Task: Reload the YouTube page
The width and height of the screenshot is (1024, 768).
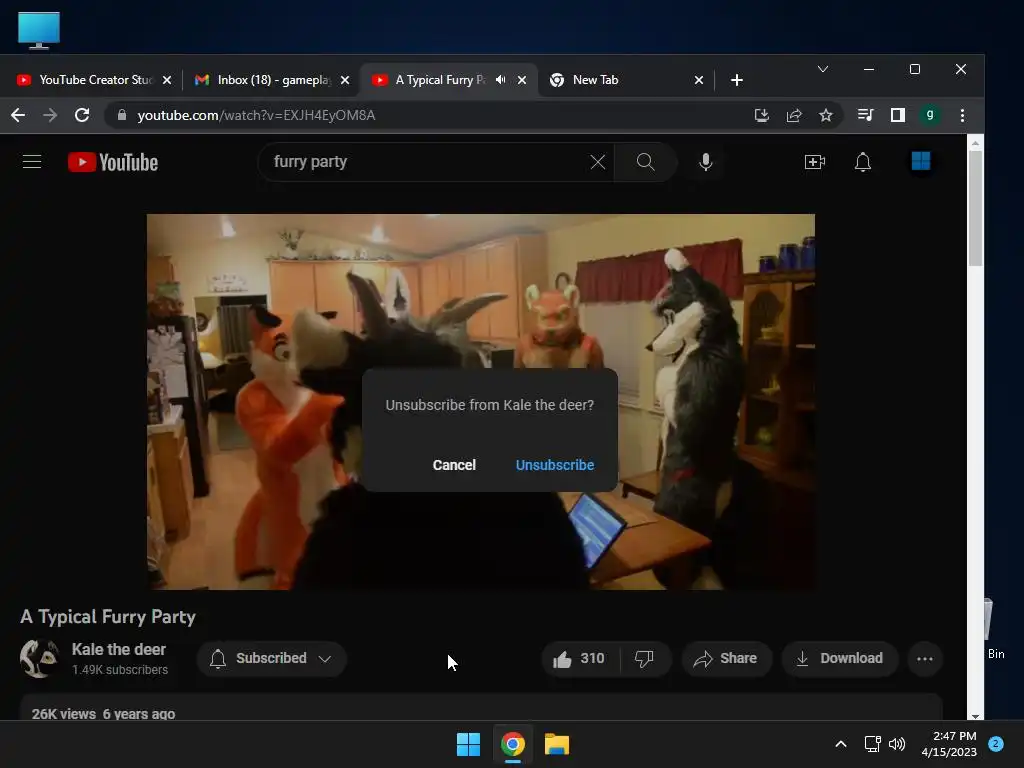Action: pos(82,116)
